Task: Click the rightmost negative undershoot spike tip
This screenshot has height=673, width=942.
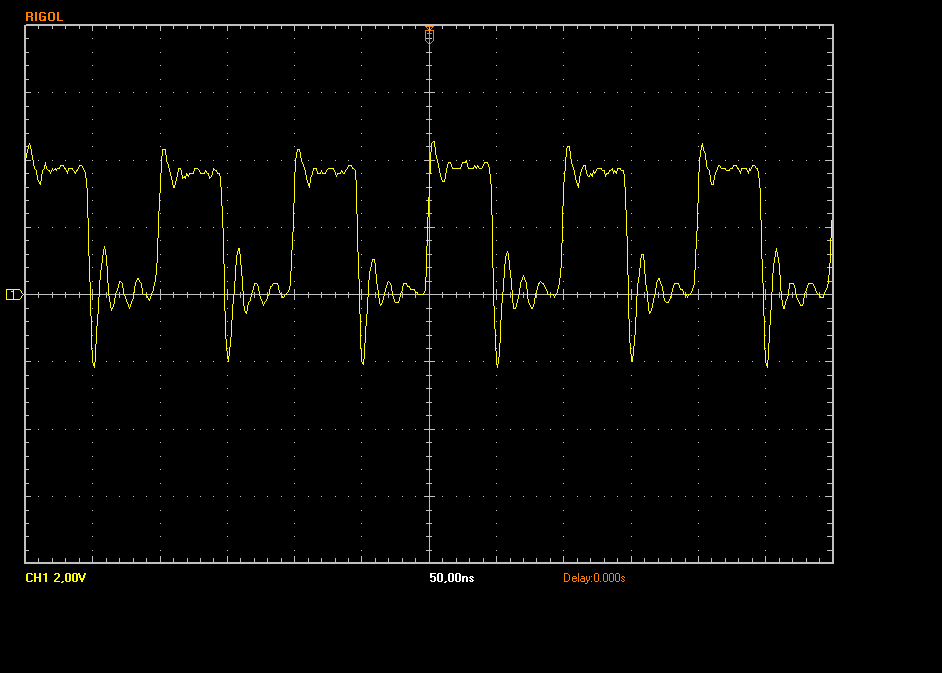Action: 766,366
